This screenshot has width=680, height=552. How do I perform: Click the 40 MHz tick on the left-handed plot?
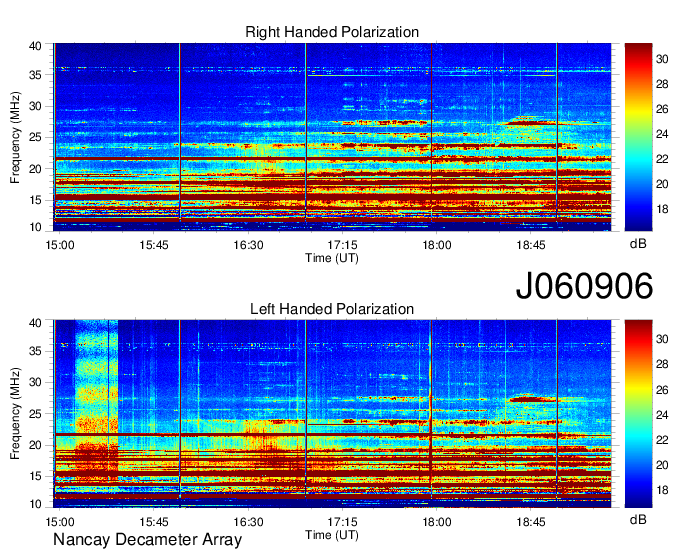35,323
